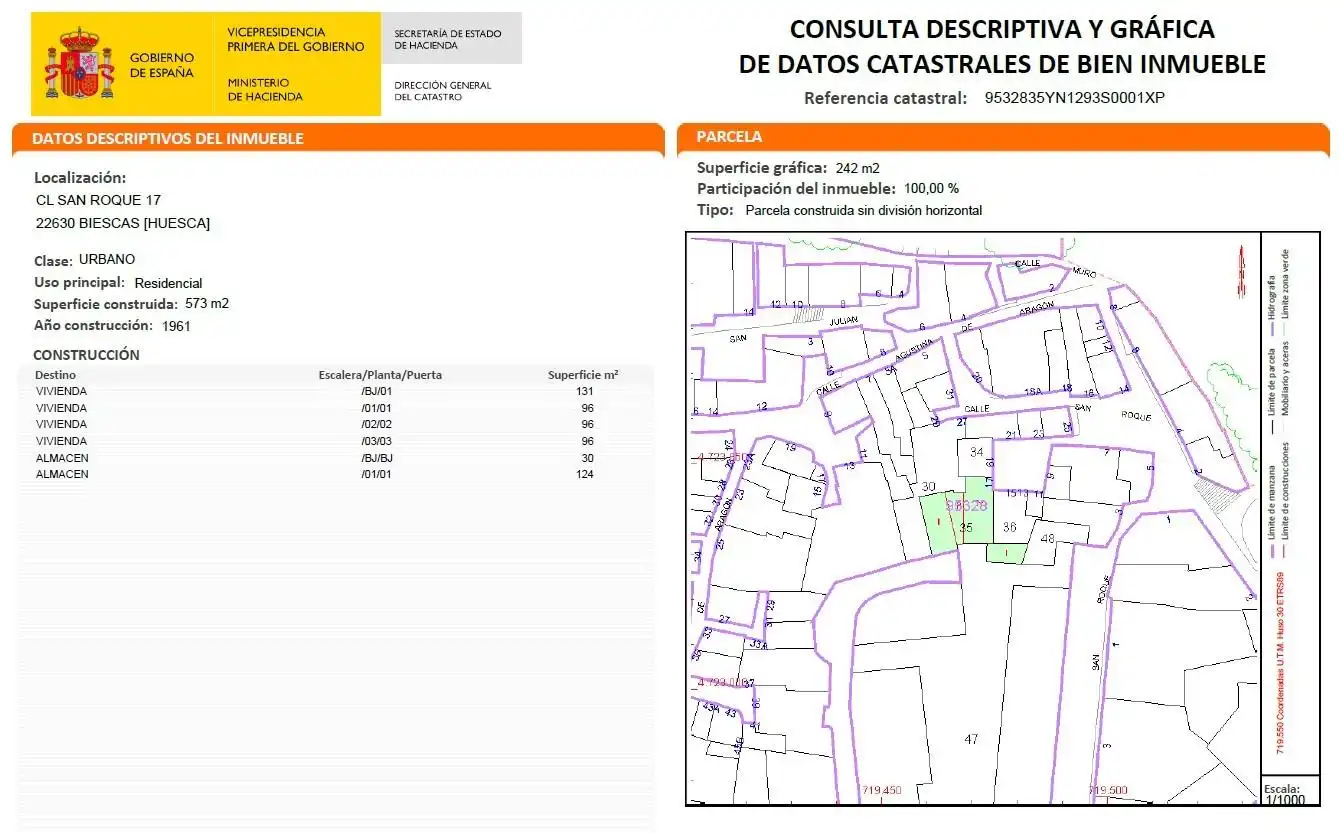This screenshot has width=1340, height=833.
Task: Click the '/BJ/BJ' location cell
Action: pyautogui.click(x=376, y=458)
